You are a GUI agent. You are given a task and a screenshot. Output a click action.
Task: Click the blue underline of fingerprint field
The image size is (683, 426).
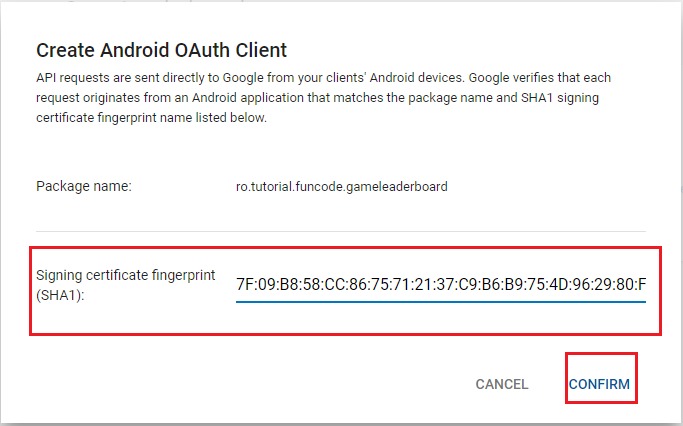[441, 302]
